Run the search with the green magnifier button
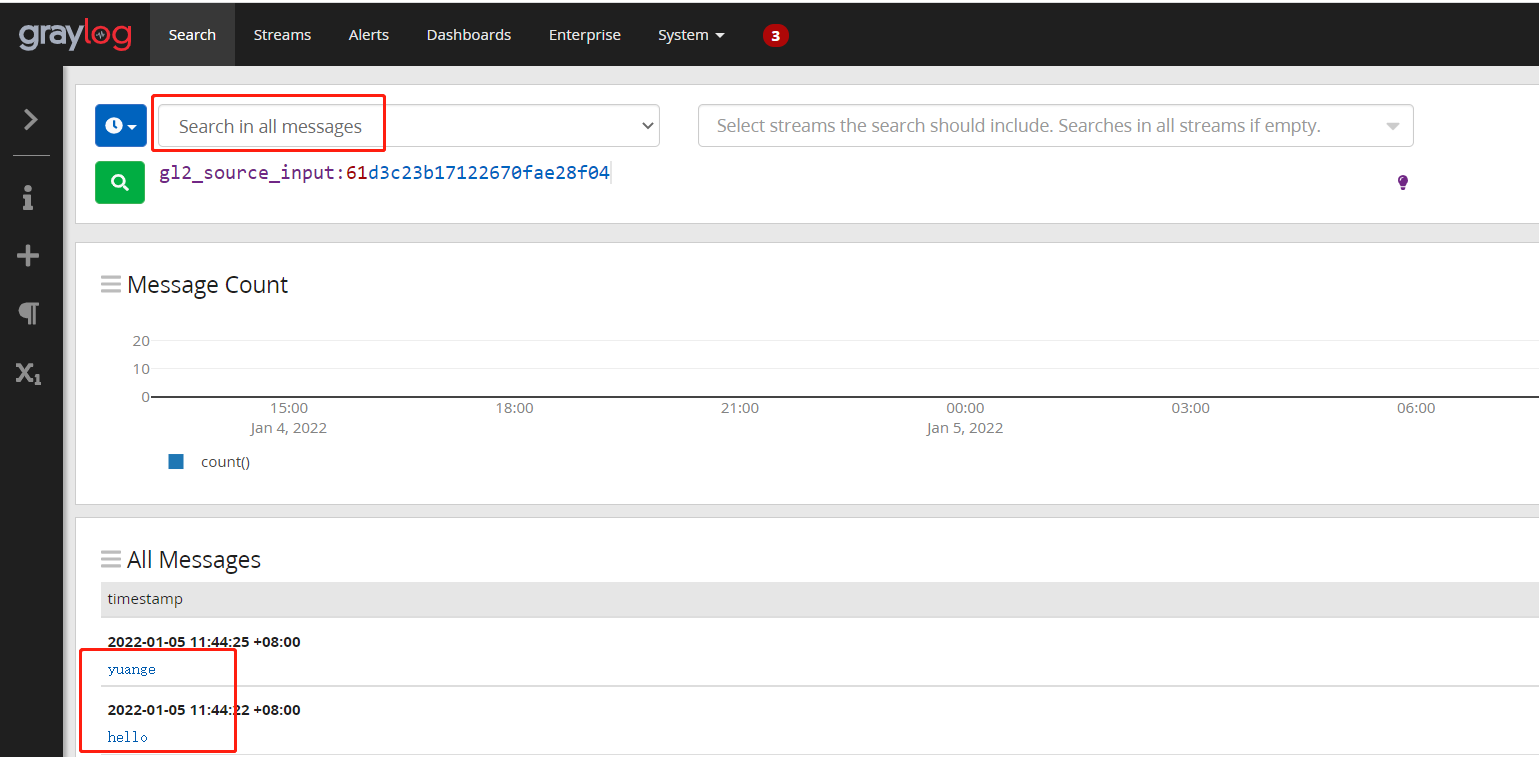This screenshot has width=1539, height=757. pyautogui.click(x=120, y=183)
